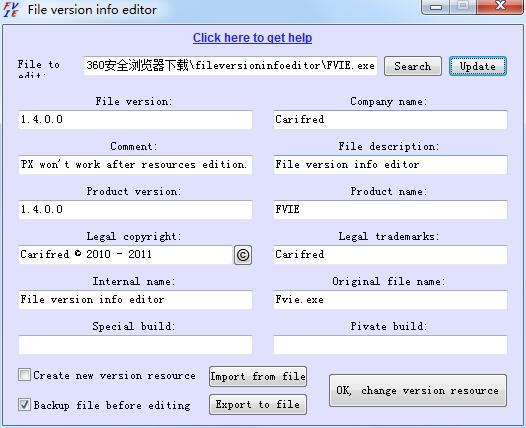Minimize the File version info editor window

[x=436, y=6]
